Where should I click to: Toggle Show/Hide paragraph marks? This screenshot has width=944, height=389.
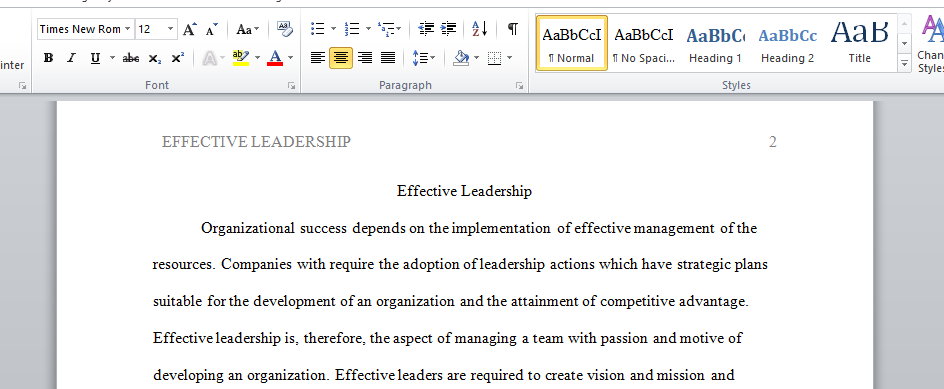point(512,28)
